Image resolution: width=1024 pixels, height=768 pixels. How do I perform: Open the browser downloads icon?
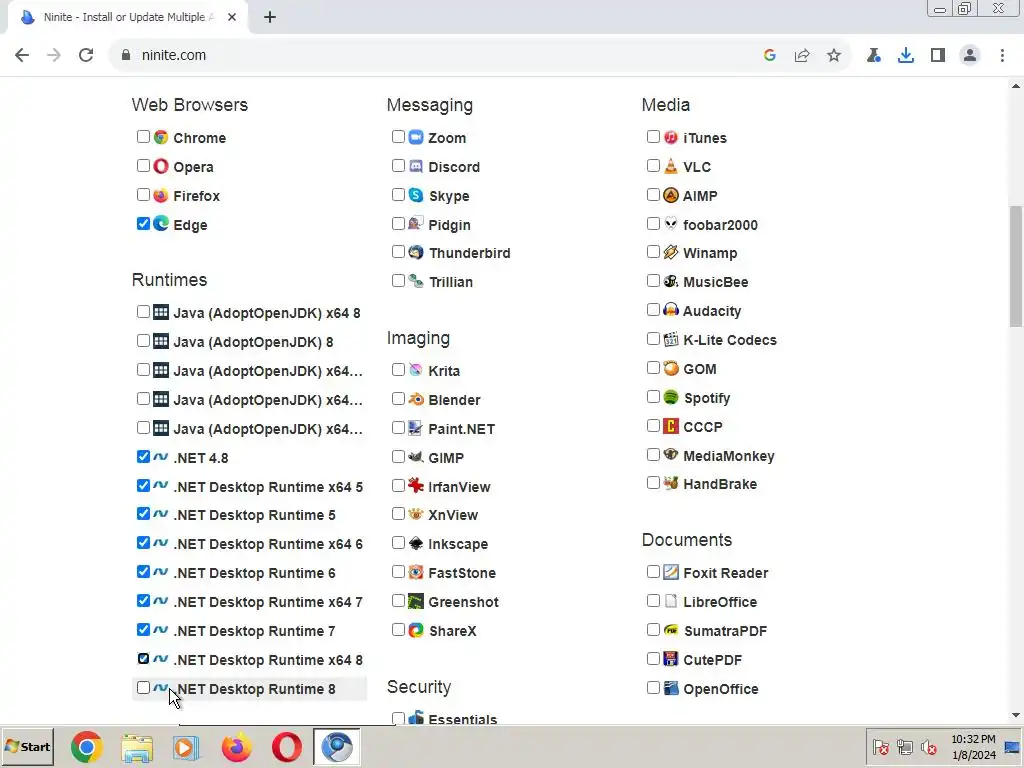906,56
